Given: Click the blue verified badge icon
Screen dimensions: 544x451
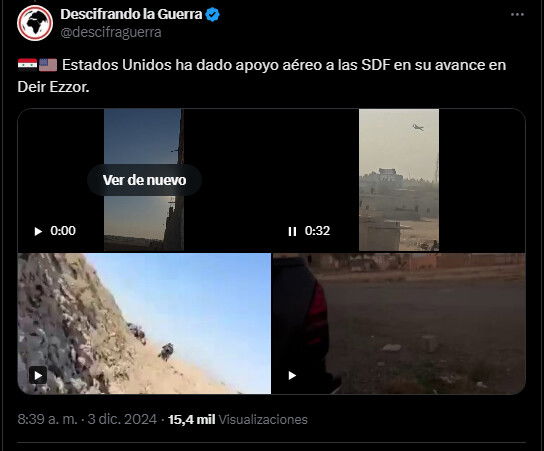Looking at the screenshot, I should [x=212, y=15].
